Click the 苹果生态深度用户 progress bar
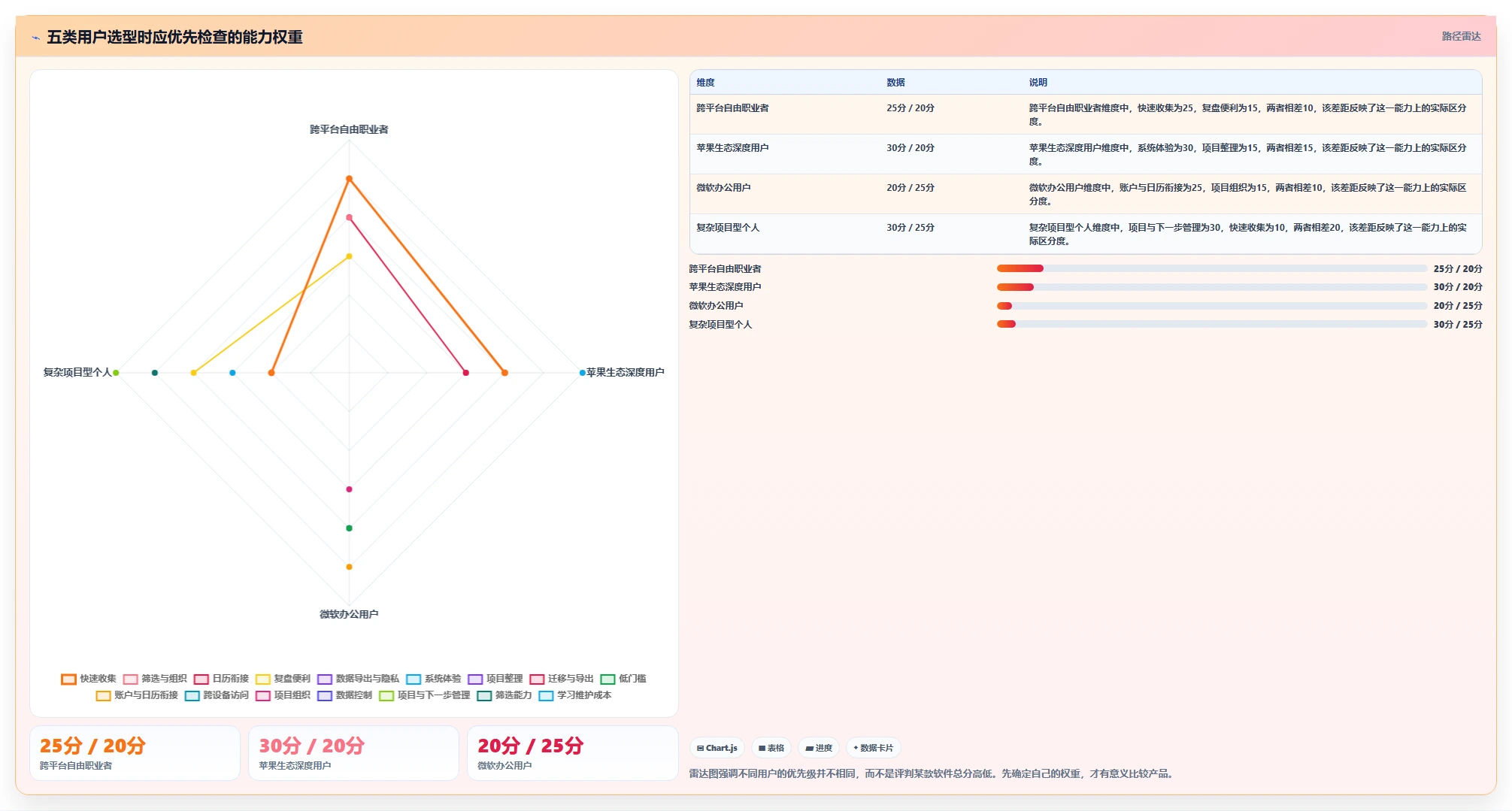The width and height of the screenshot is (1512, 811). pos(1211,287)
